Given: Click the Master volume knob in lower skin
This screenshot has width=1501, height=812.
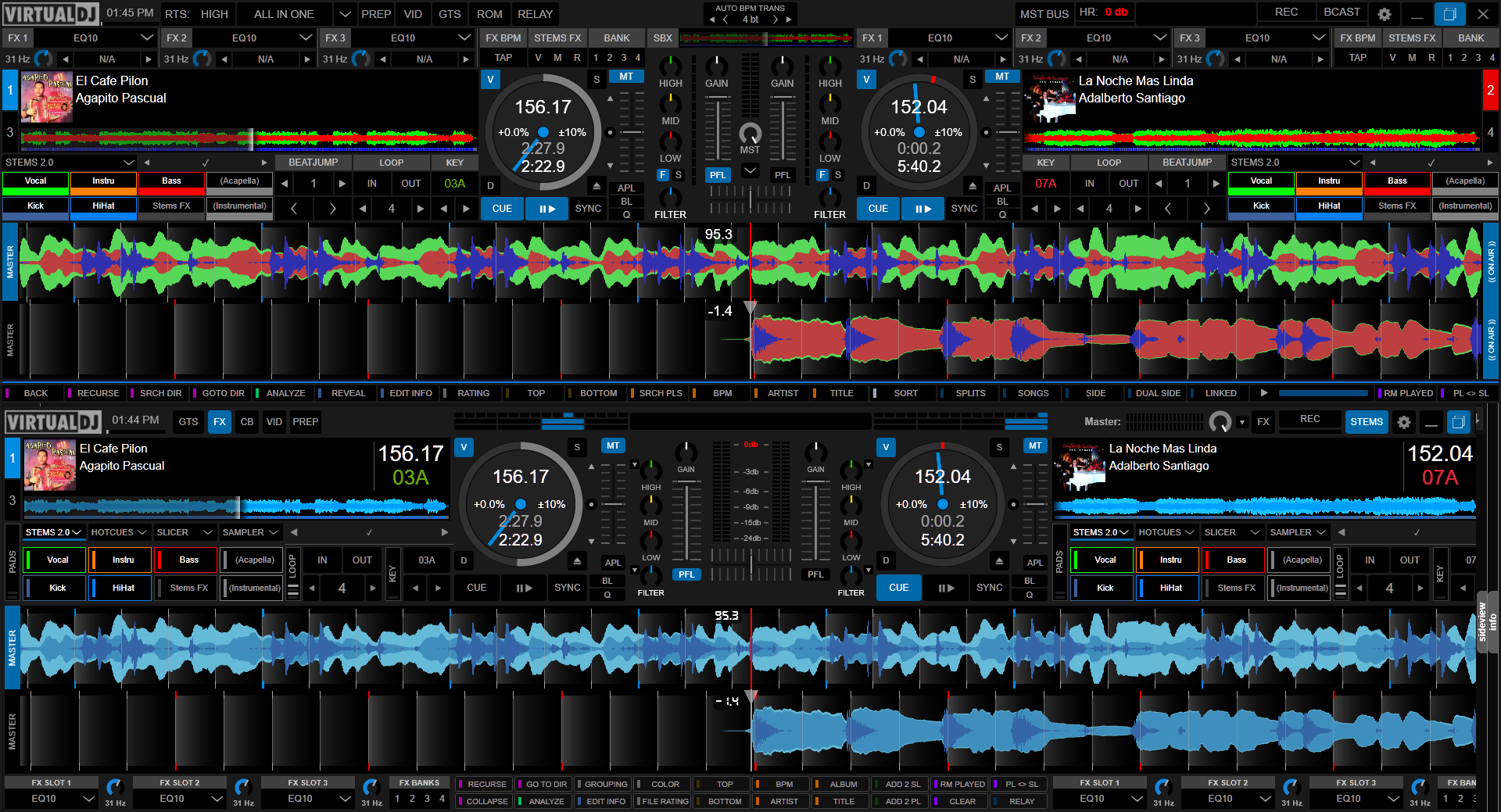Looking at the screenshot, I should click(1219, 422).
